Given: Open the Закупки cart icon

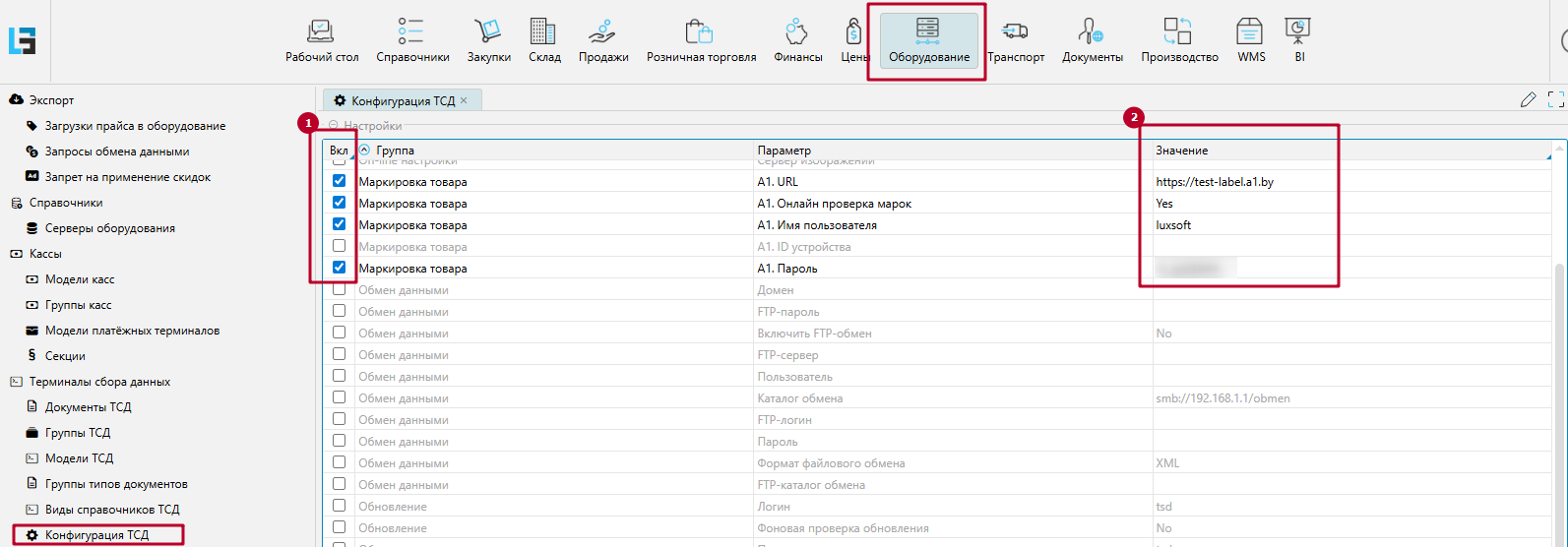Looking at the screenshot, I should 488,32.
